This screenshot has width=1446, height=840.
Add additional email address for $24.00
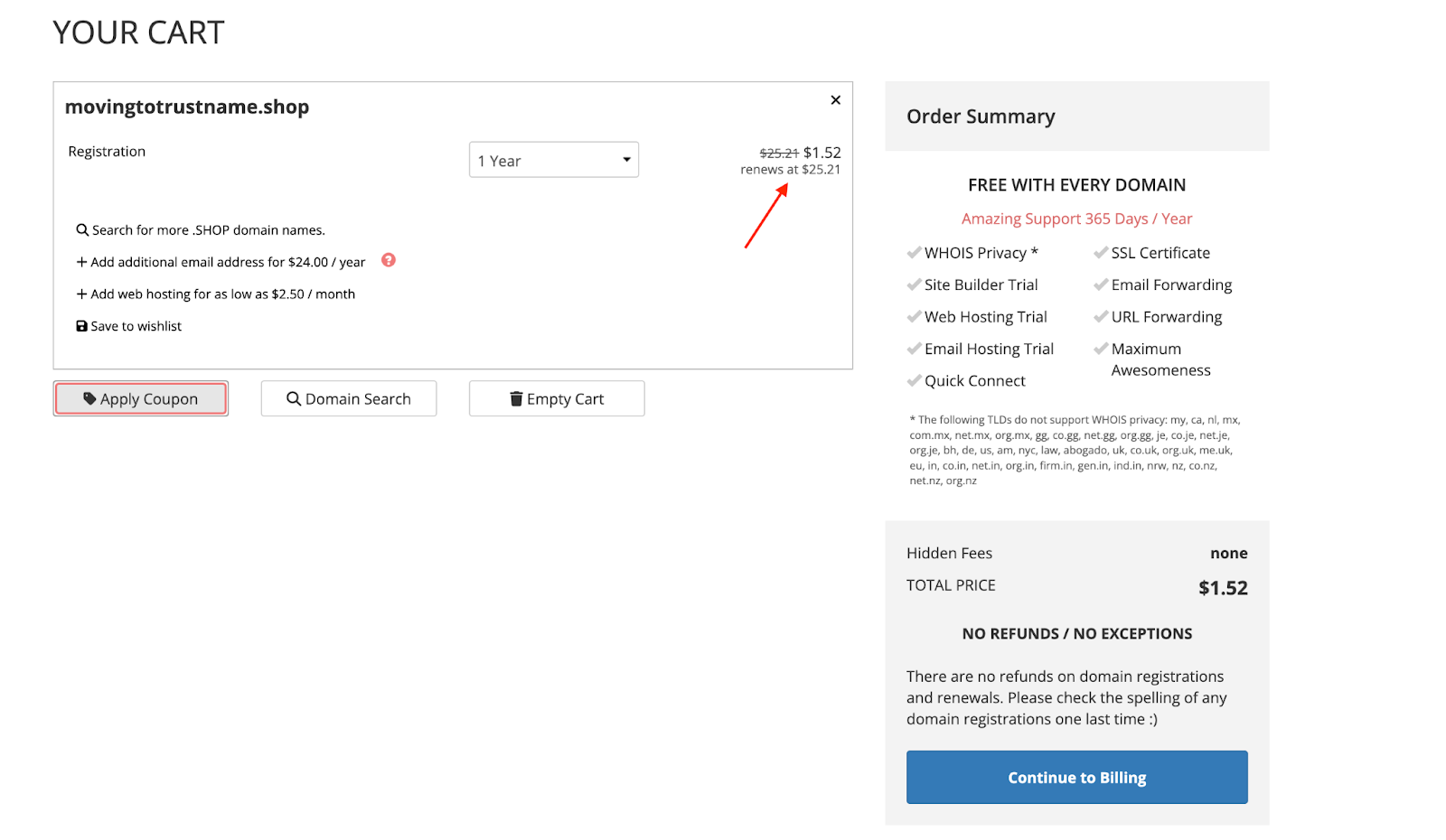coord(228,262)
